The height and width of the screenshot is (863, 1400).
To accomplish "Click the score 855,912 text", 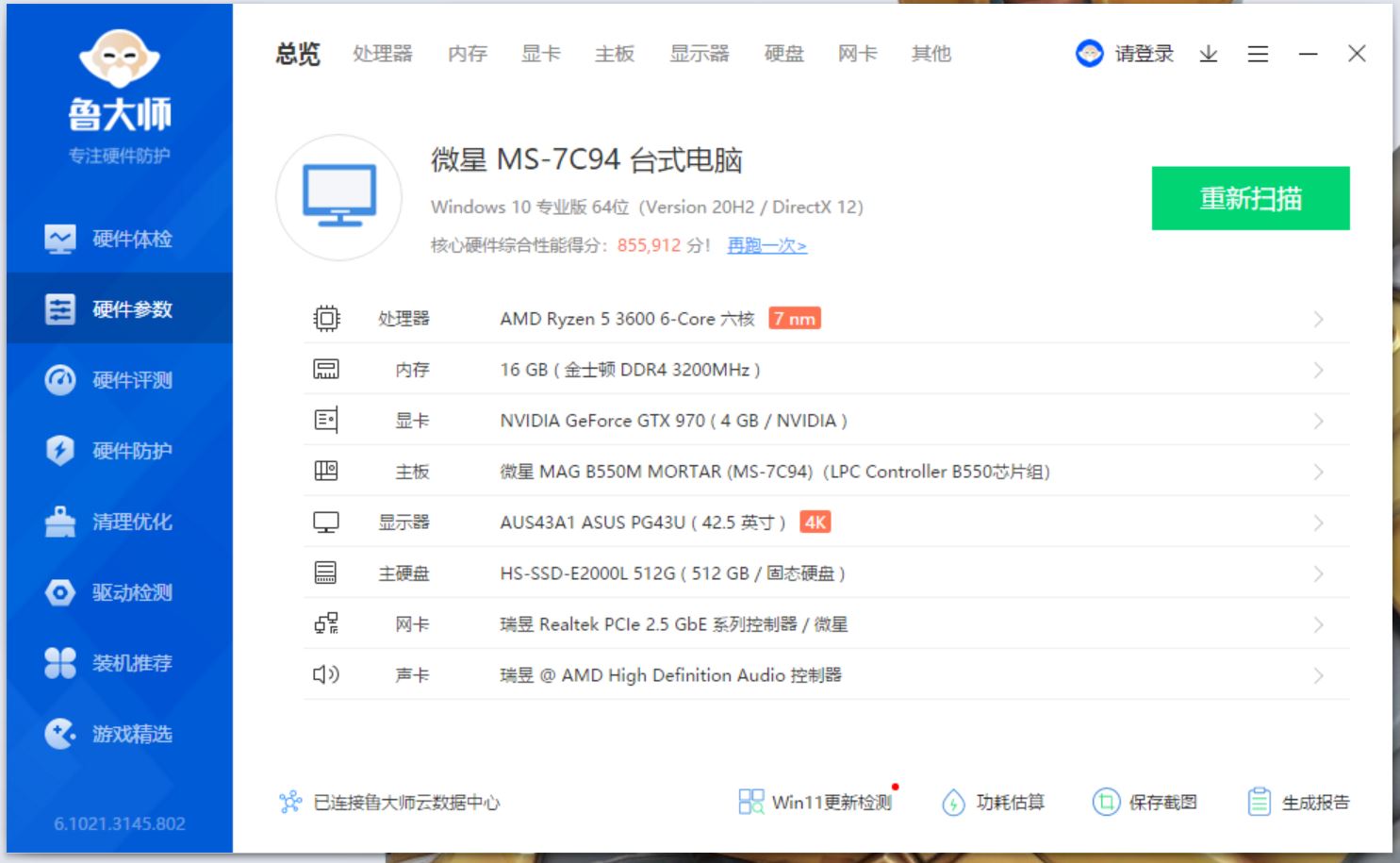I will click(x=649, y=245).
